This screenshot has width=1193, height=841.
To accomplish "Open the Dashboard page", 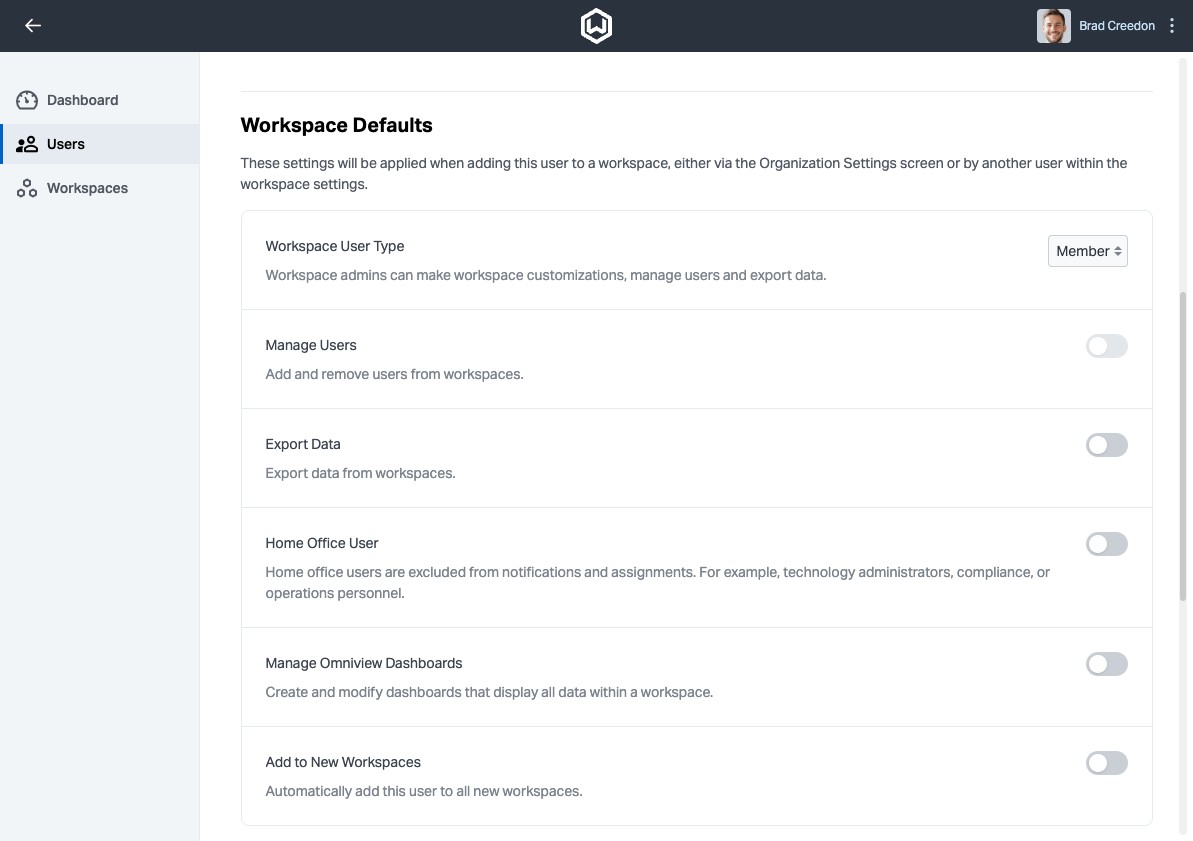I will (x=82, y=100).
